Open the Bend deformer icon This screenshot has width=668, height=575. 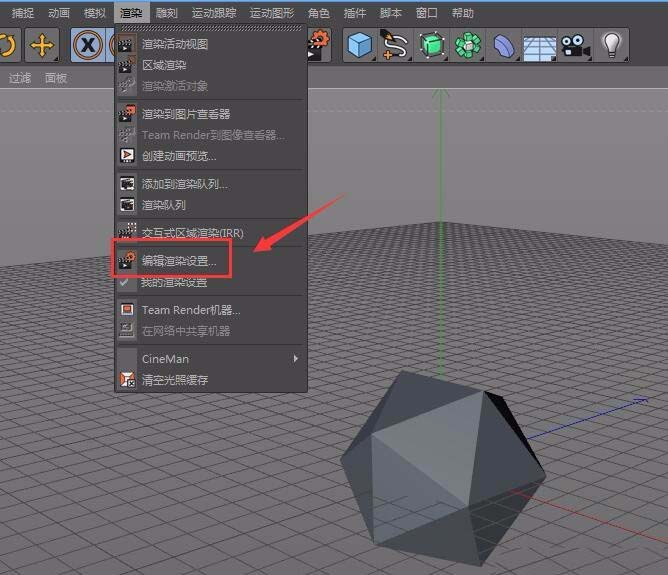(504, 45)
